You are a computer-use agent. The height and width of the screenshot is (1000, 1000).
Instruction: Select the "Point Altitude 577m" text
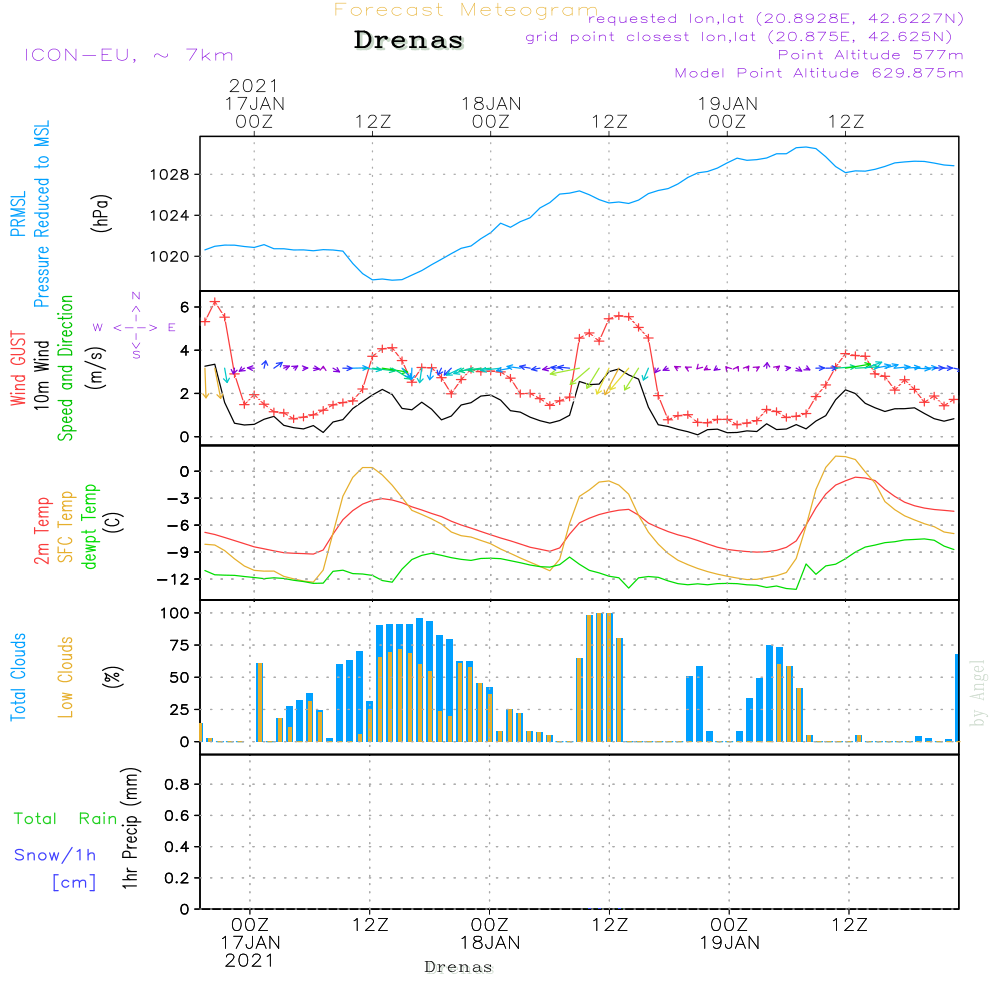[x=871, y=55]
